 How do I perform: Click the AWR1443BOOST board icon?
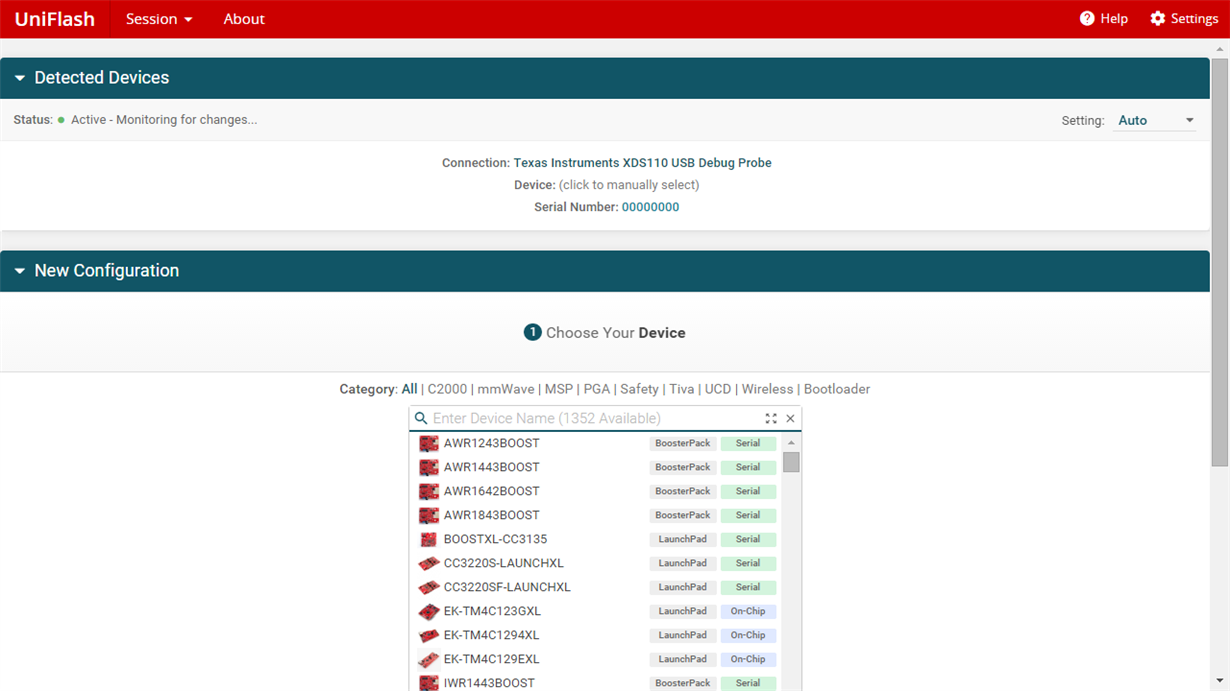click(x=429, y=467)
